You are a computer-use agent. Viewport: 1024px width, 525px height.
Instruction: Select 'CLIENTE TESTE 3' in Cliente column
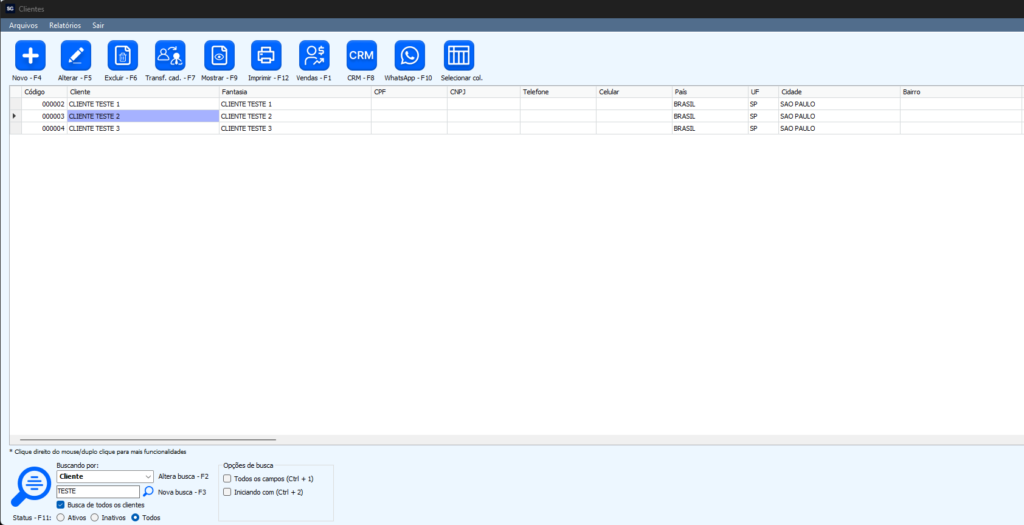click(x=143, y=129)
